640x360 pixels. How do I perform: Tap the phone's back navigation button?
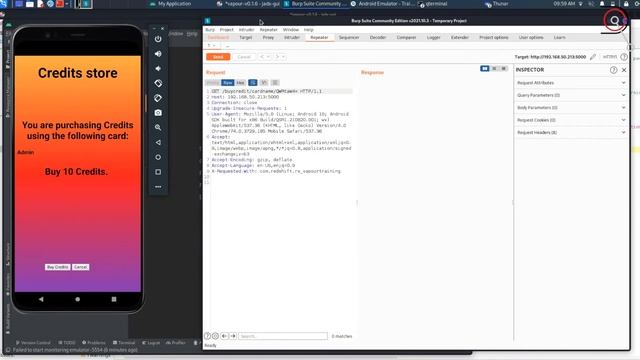tap(41, 299)
